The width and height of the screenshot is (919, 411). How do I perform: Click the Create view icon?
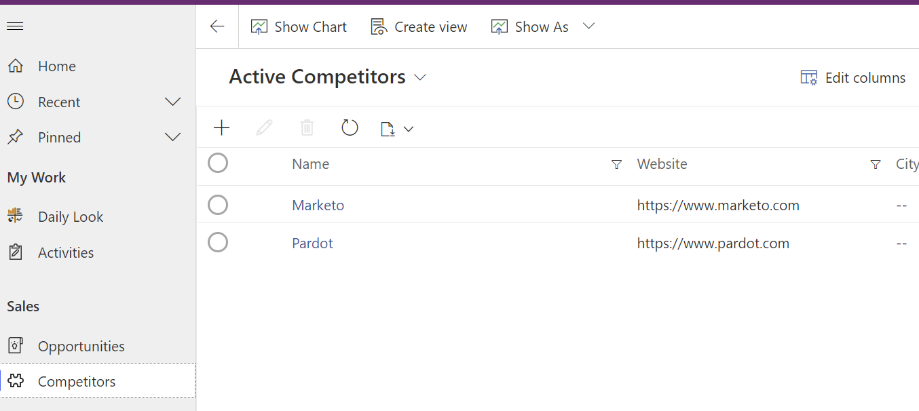379,27
